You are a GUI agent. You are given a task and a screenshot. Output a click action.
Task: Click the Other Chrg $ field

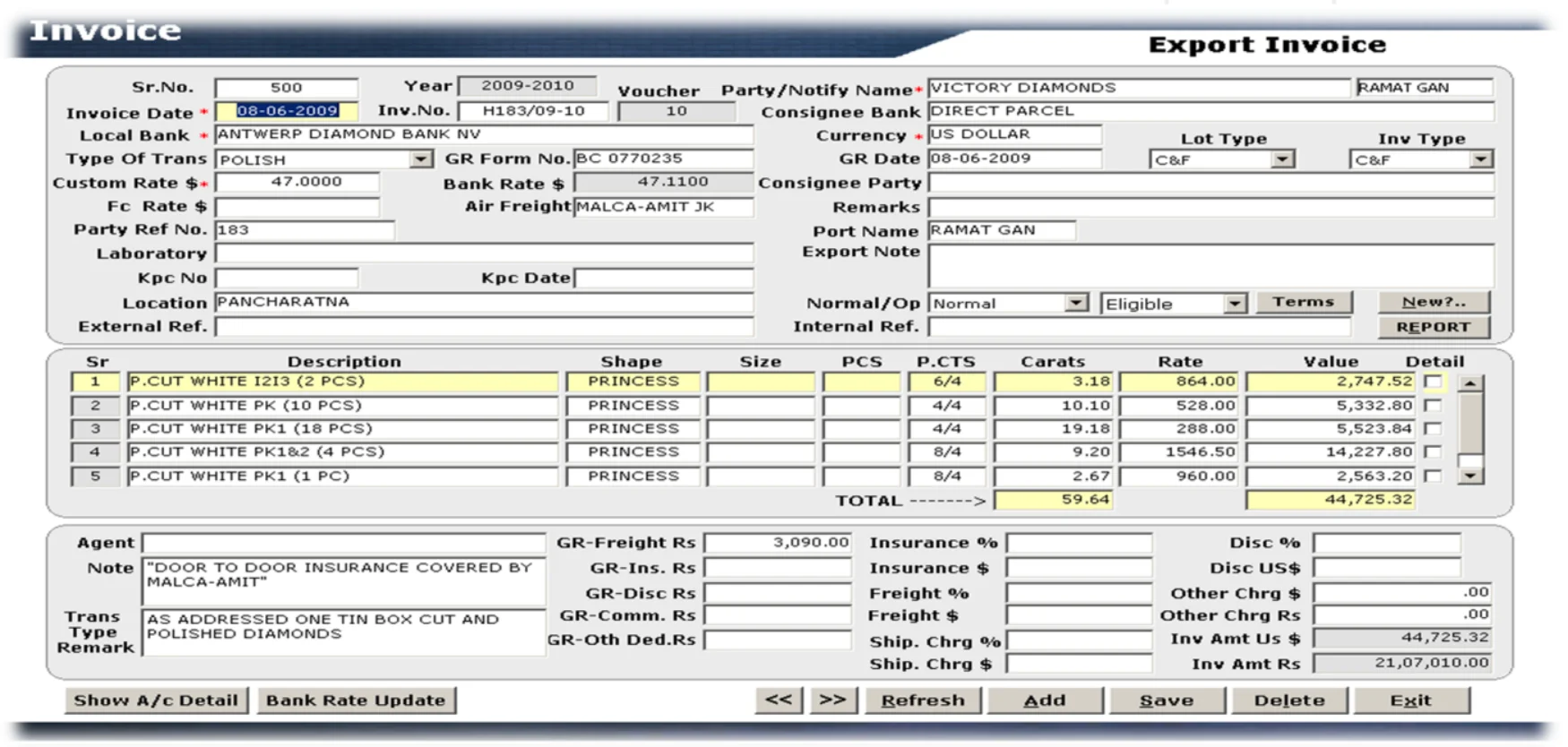(1403, 592)
